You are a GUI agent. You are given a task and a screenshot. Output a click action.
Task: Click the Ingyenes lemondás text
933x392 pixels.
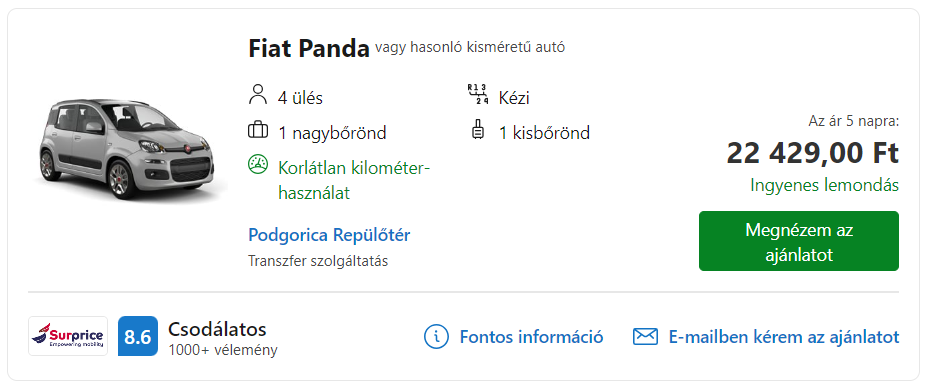(x=824, y=185)
